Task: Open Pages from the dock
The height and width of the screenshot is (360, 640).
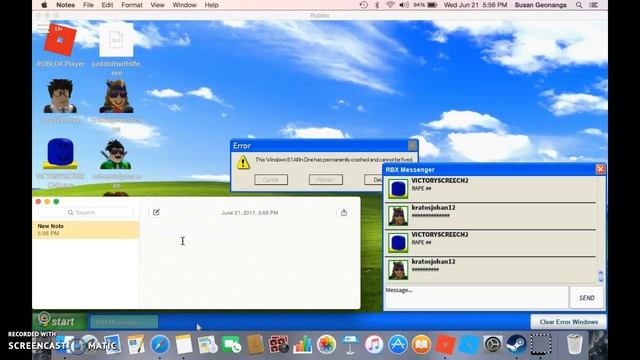Action: [136, 344]
